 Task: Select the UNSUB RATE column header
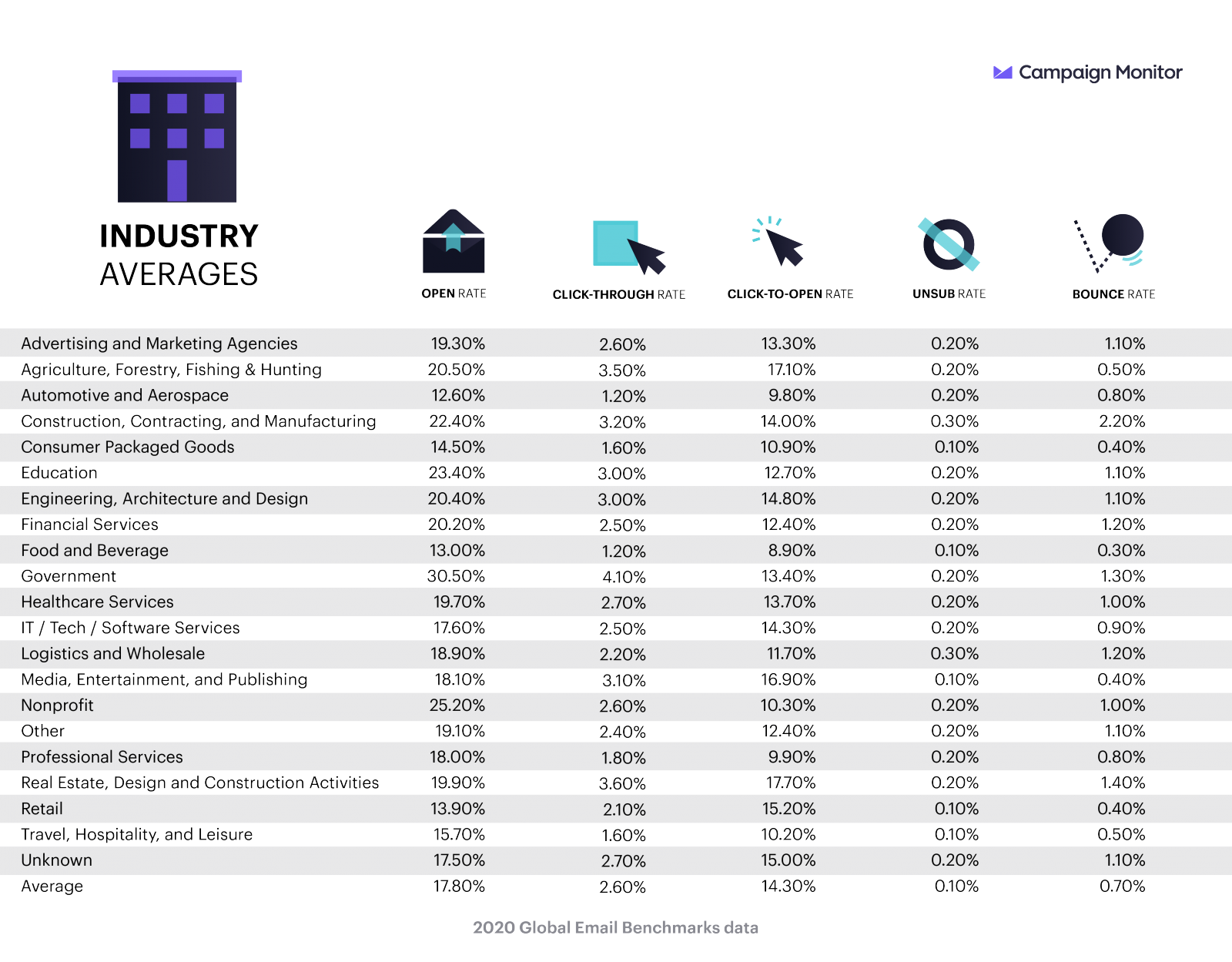coord(949,293)
